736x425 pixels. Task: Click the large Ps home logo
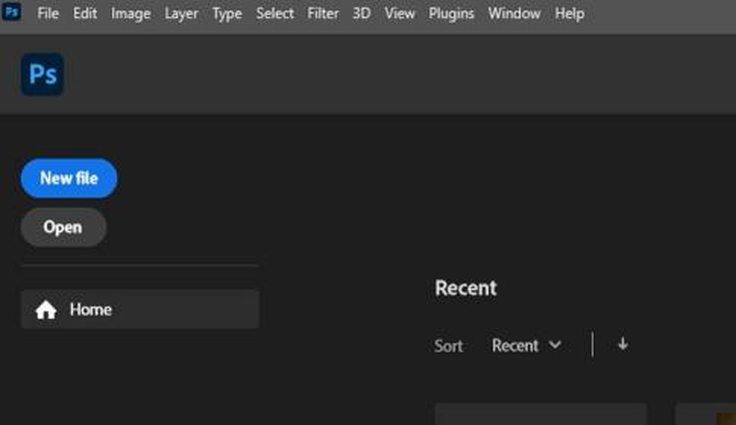[x=42, y=74]
